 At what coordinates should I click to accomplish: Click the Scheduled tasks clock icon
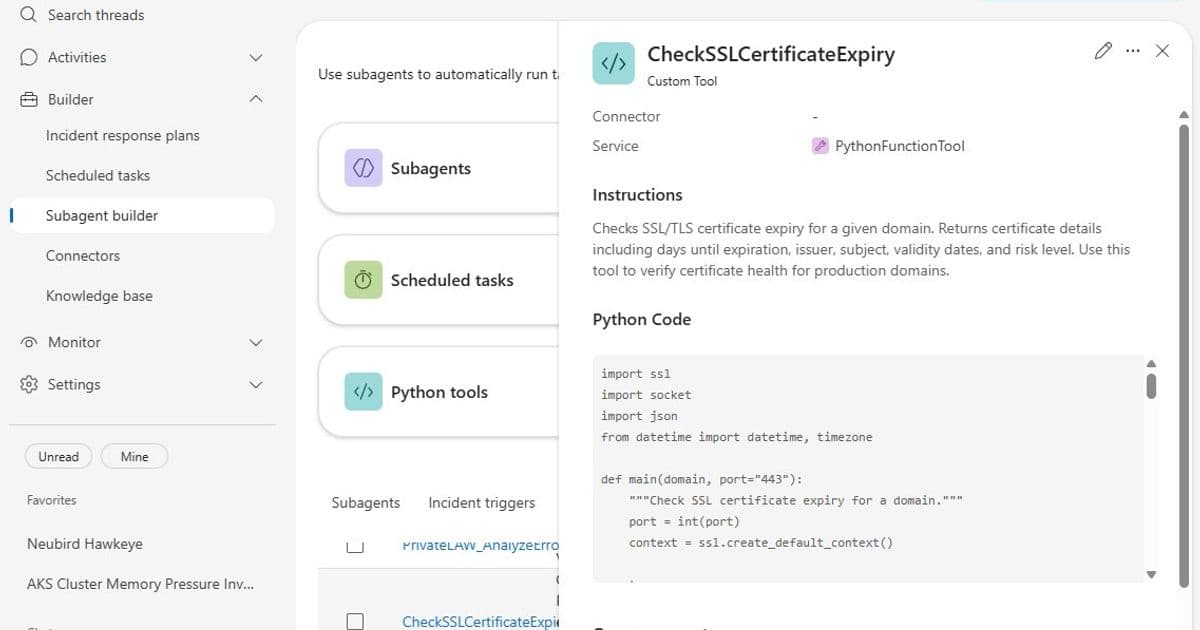point(362,279)
